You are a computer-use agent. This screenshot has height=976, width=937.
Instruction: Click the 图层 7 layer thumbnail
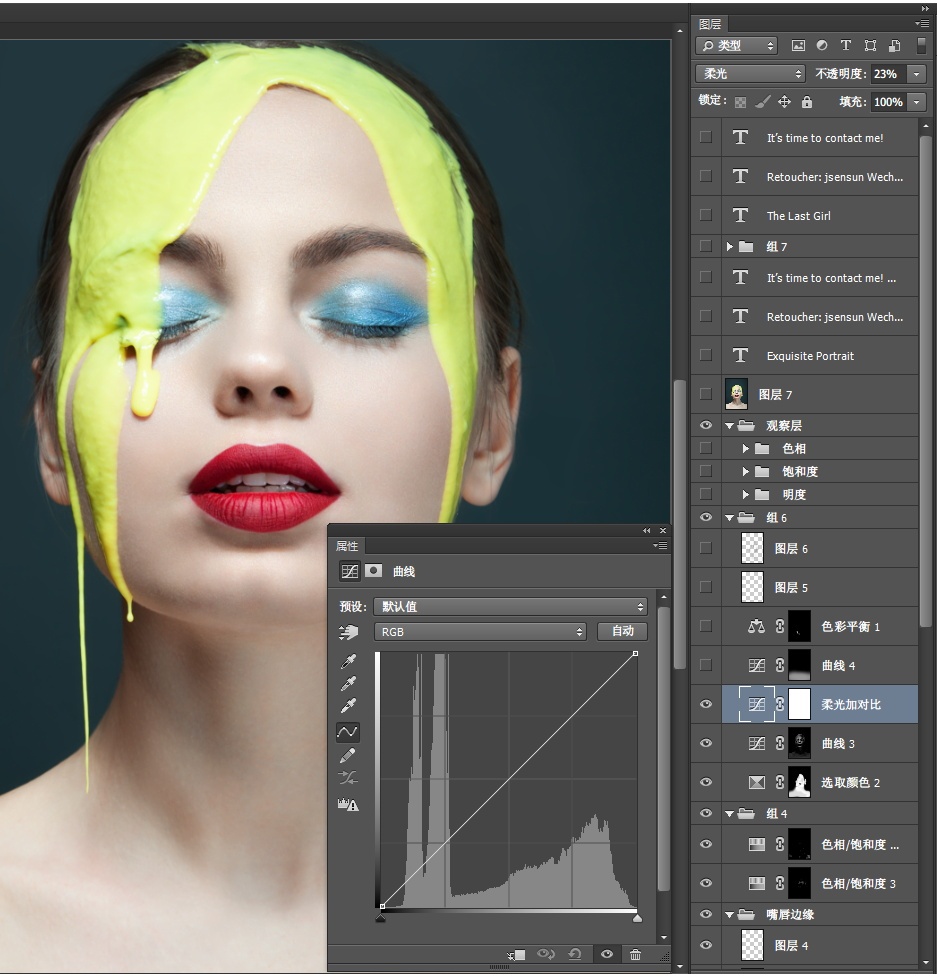[x=737, y=394]
